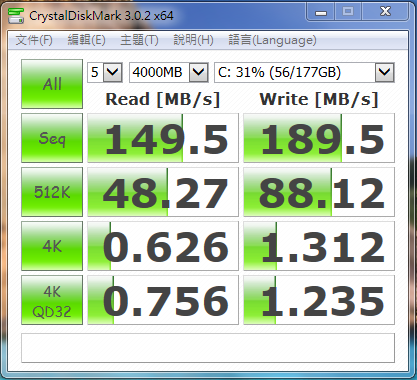The height and width of the screenshot is (380, 417).
Task: Click the CrystalDiskMark app icon in title bar
Action: [16, 15]
